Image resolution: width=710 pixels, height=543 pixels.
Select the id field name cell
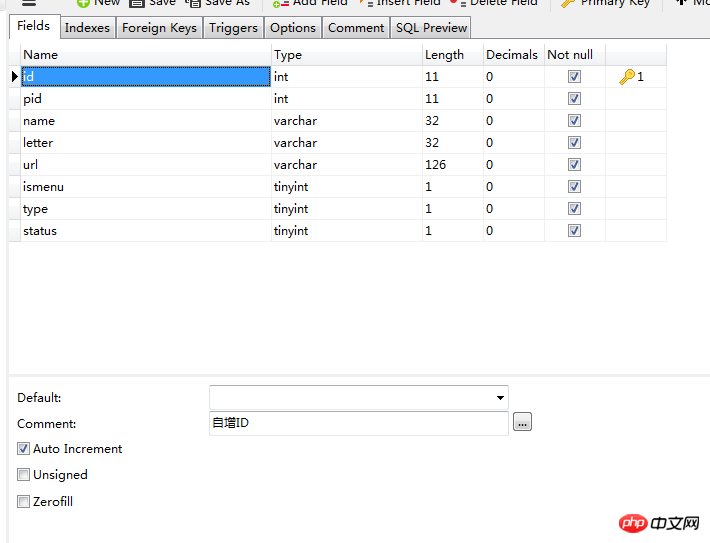pyautogui.click(x=146, y=77)
